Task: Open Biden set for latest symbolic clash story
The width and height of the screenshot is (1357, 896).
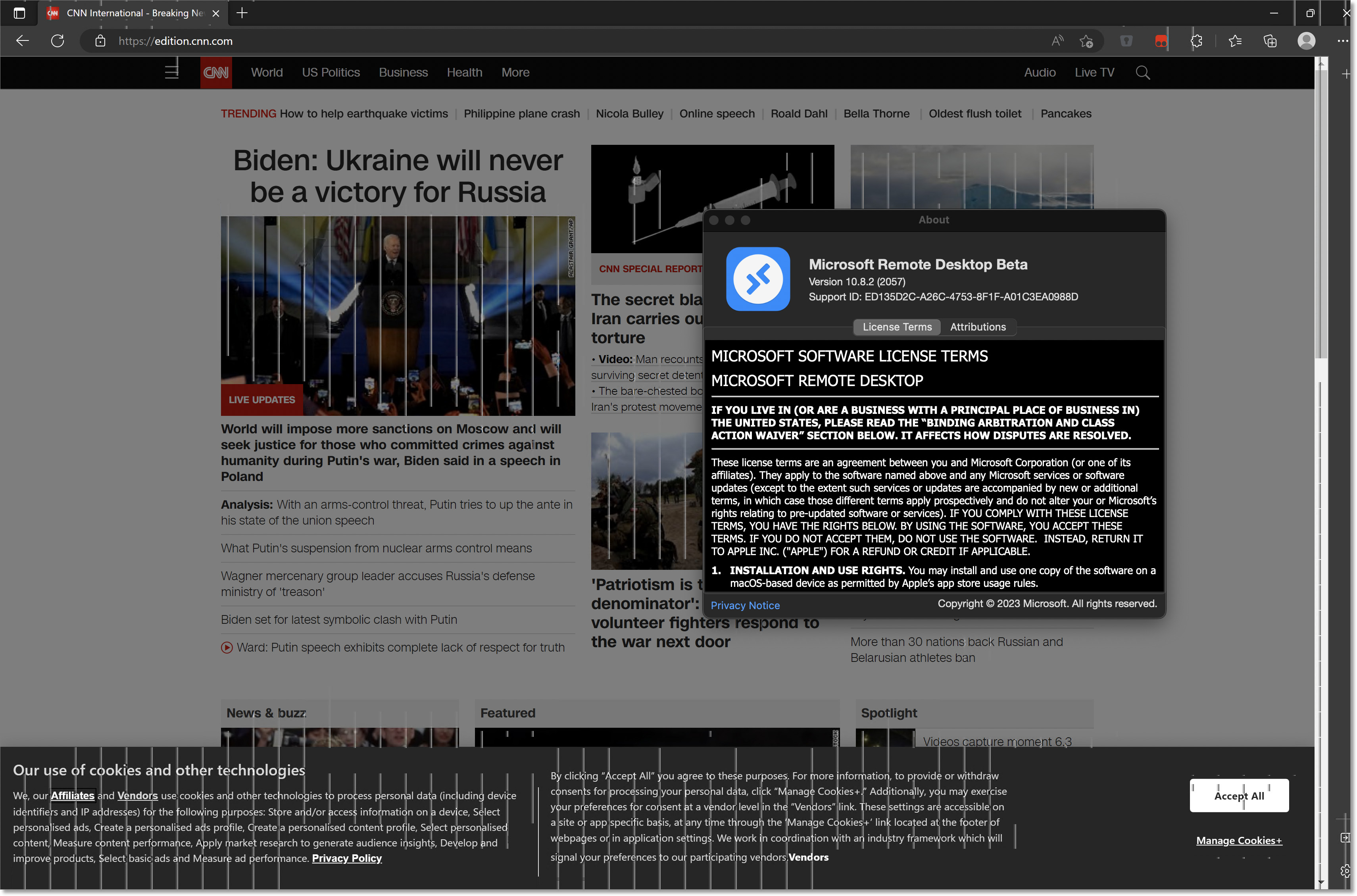Action: click(339, 619)
